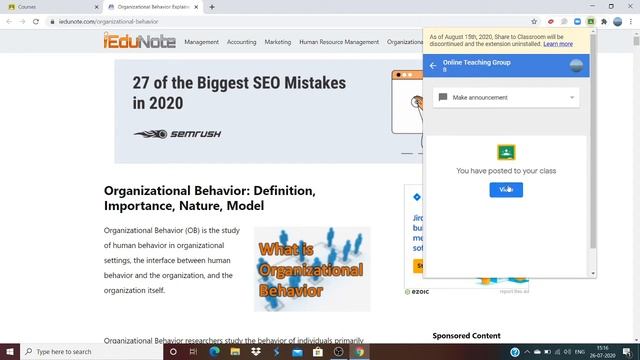Image resolution: width=640 pixels, height=360 pixels.
Task: Click the popup's vertical scrollbar thumb
Action: click(x=593, y=141)
